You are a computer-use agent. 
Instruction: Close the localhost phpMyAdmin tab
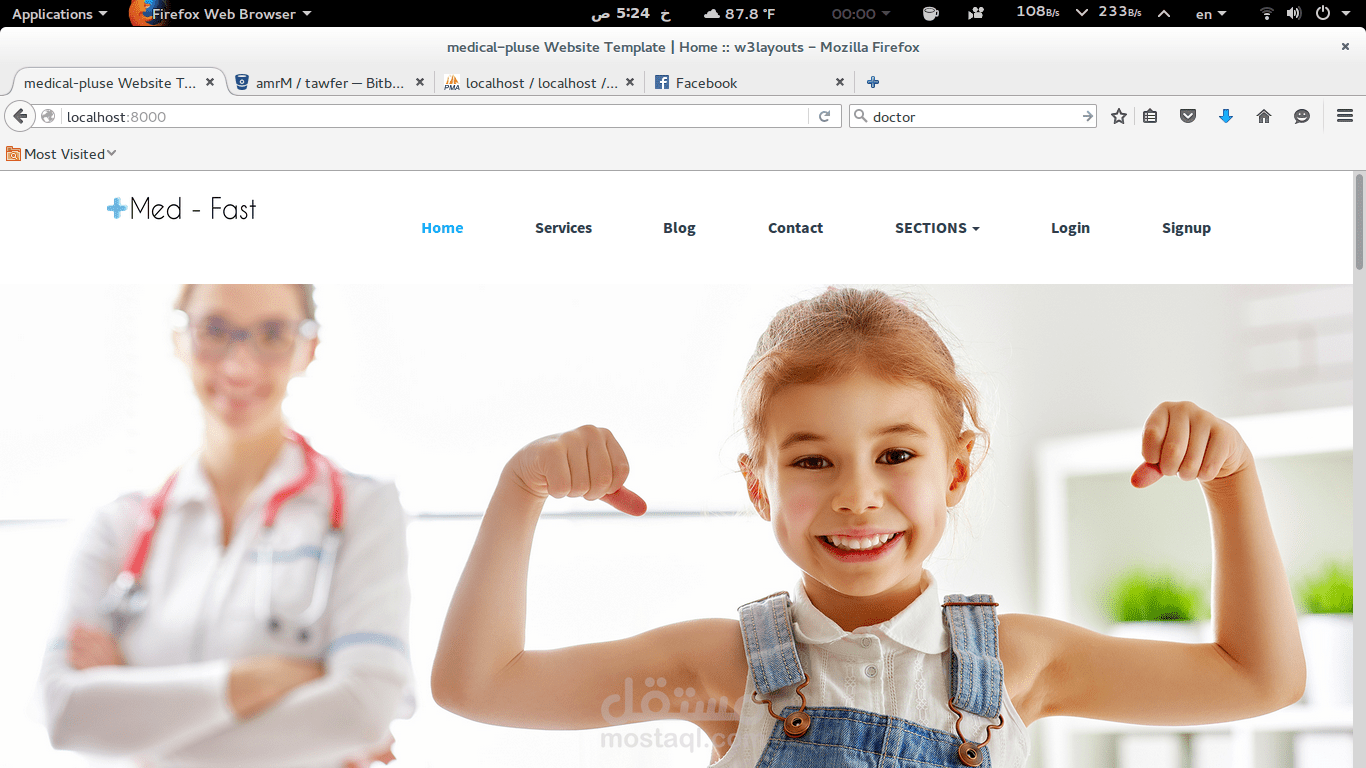click(x=630, y=82)
